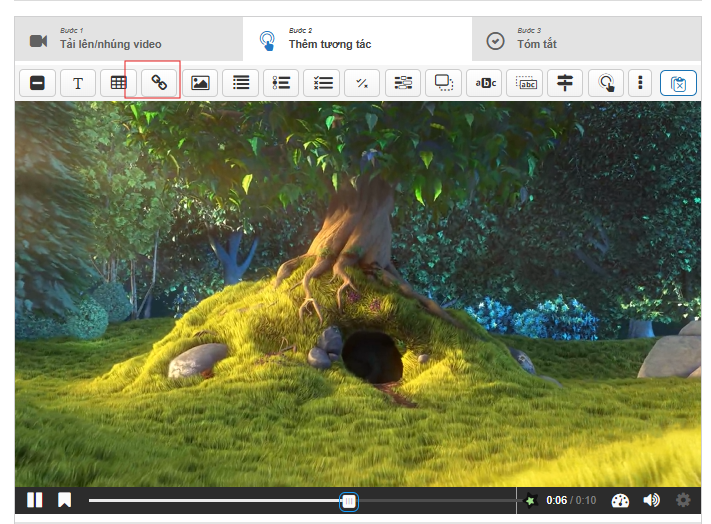Insert a Multiple Choice question

[x=322, y=83]
